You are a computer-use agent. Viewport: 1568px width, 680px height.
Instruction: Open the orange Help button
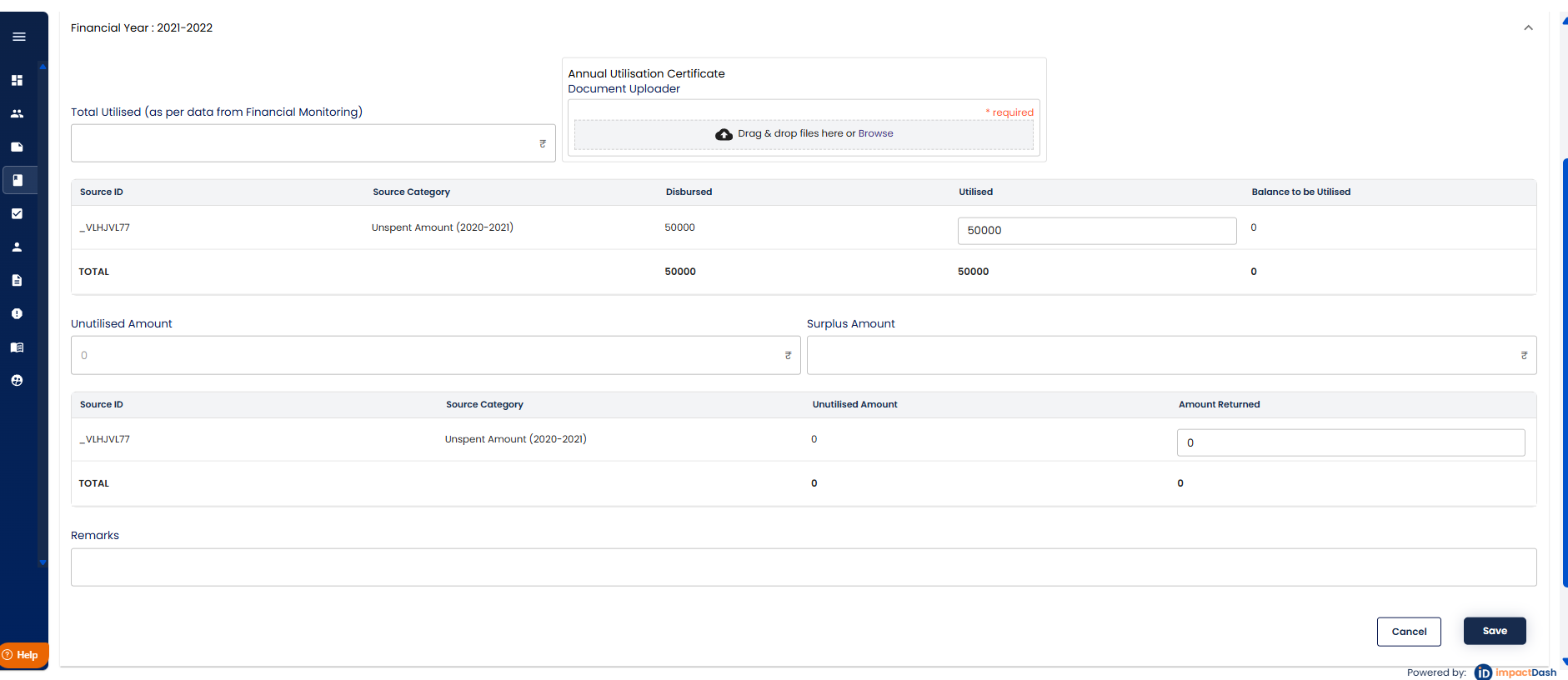pos(24,655)
